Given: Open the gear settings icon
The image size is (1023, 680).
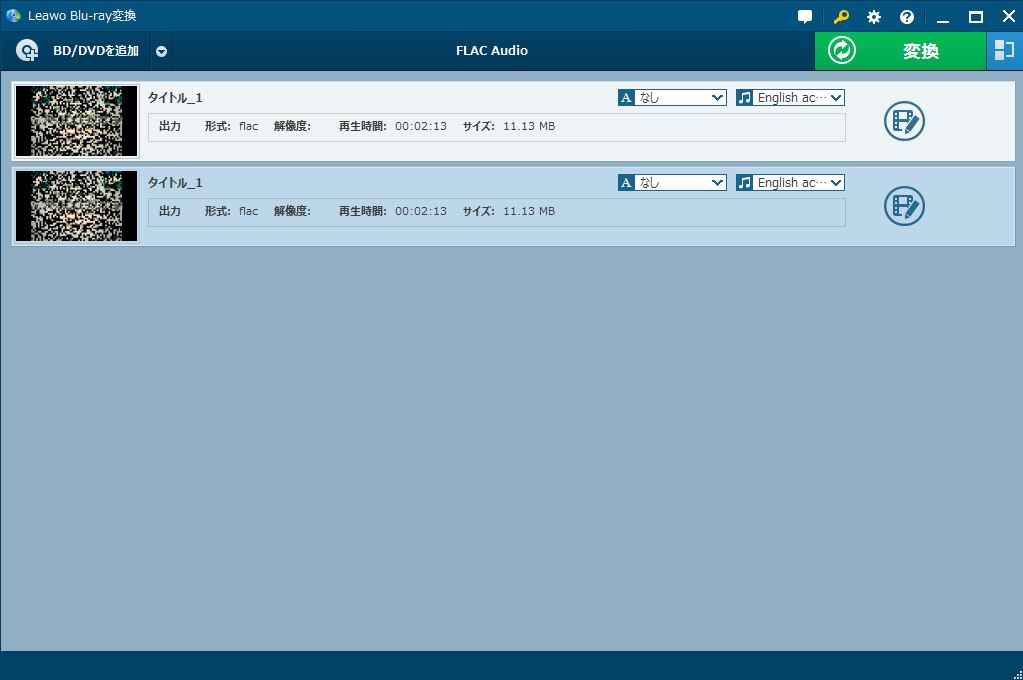Looking at the screenshot, I should click(872, 16).
